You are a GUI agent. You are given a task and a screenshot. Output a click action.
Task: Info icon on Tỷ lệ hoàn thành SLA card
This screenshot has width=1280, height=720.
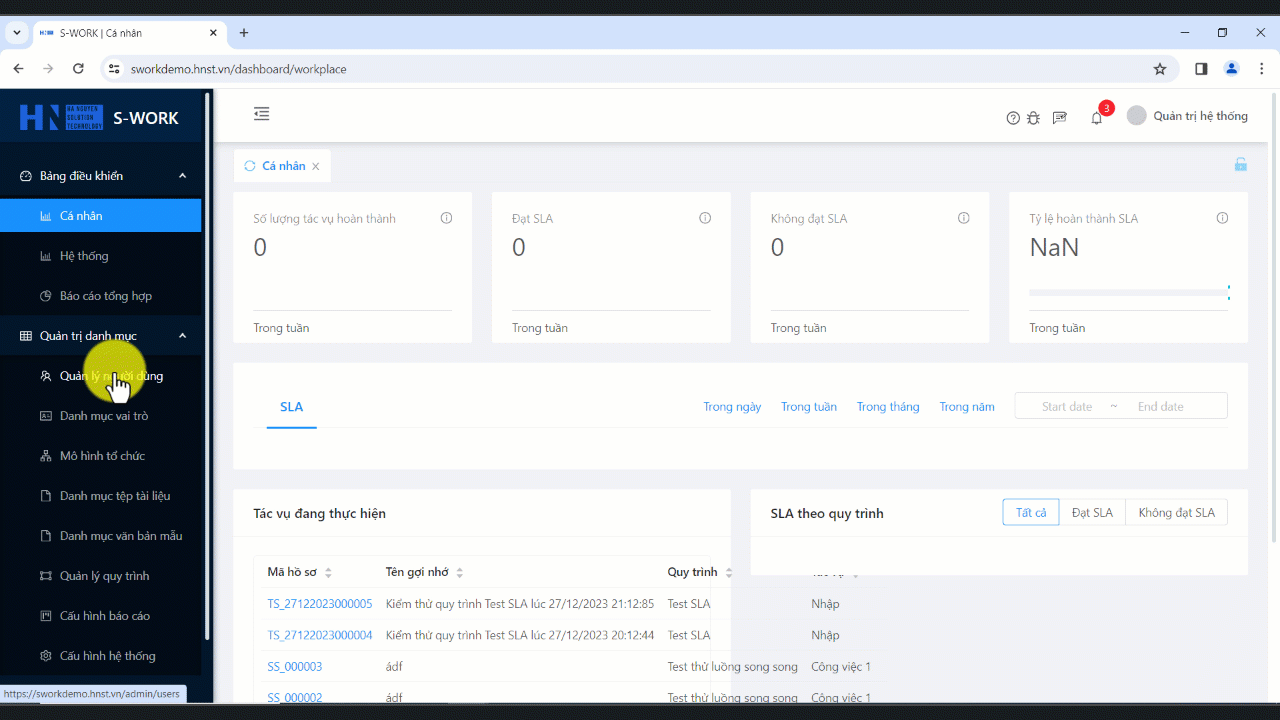tap(1222, 218)
